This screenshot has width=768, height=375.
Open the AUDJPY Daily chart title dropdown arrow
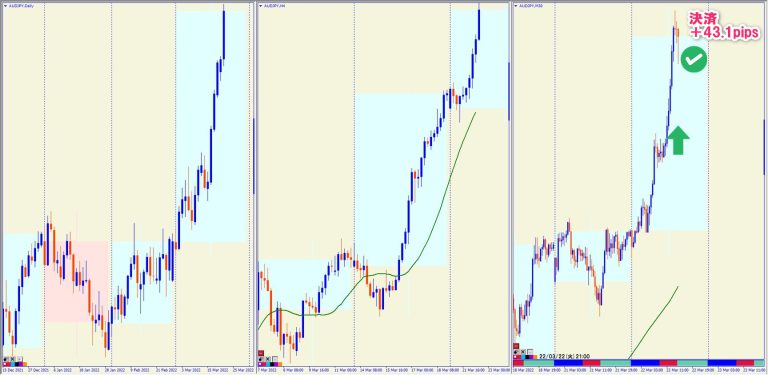coord(5,6)
